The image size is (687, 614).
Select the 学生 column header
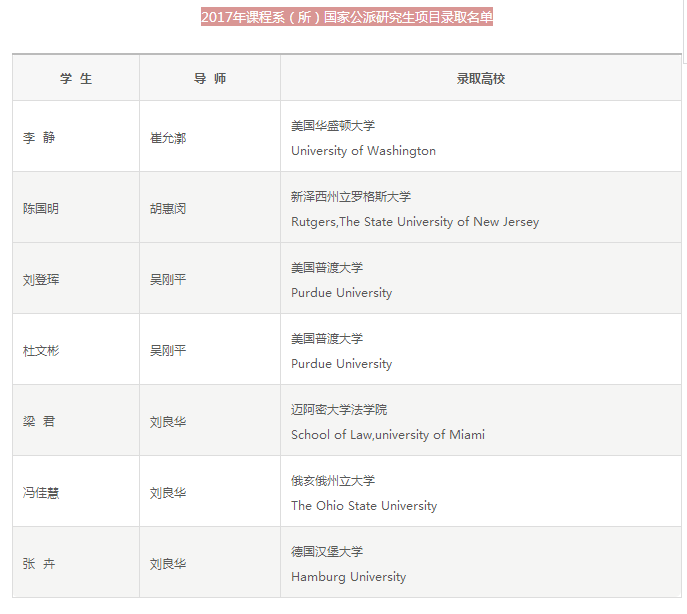(76, 78)
